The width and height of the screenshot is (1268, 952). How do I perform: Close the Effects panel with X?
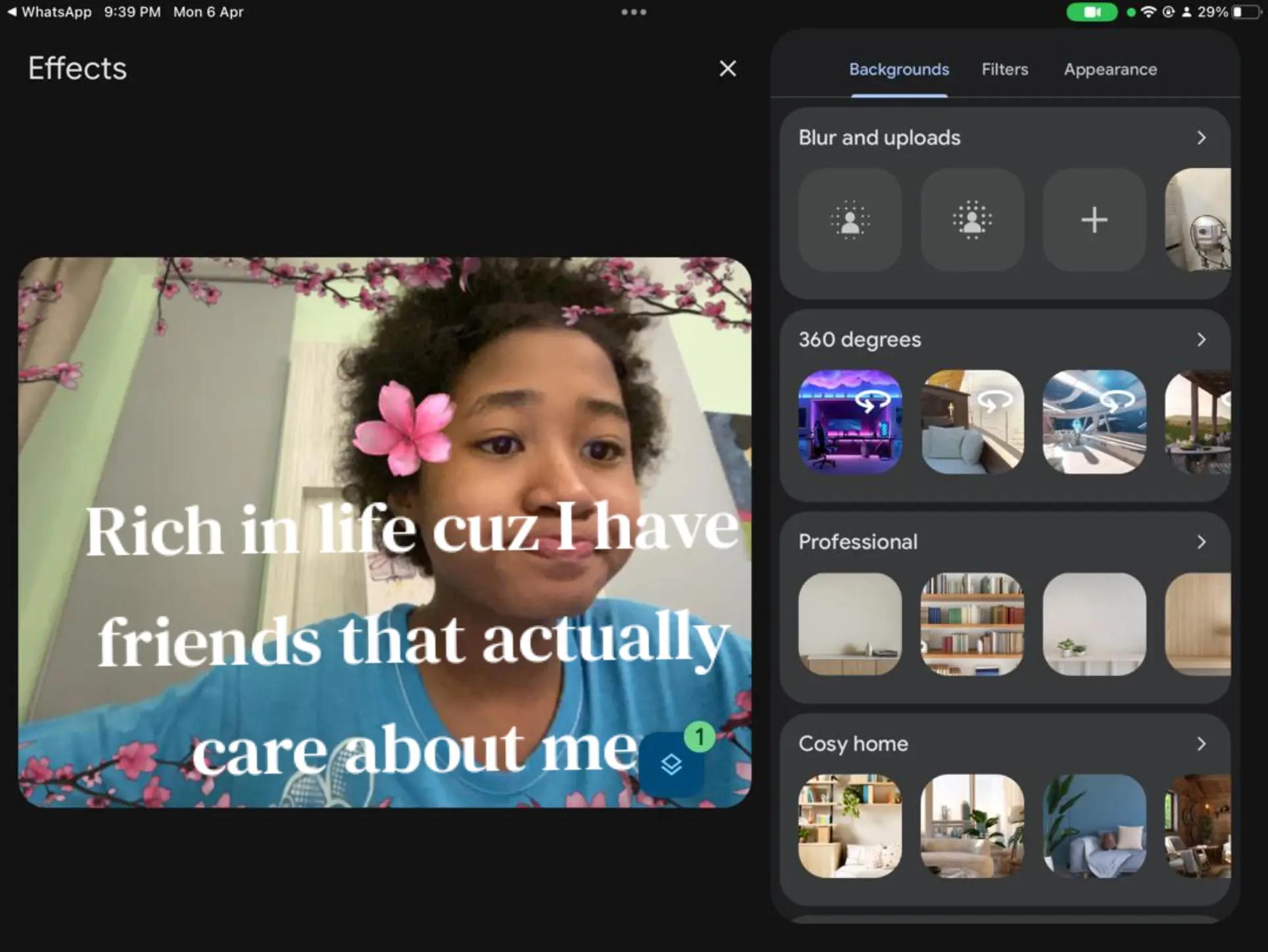727,68
